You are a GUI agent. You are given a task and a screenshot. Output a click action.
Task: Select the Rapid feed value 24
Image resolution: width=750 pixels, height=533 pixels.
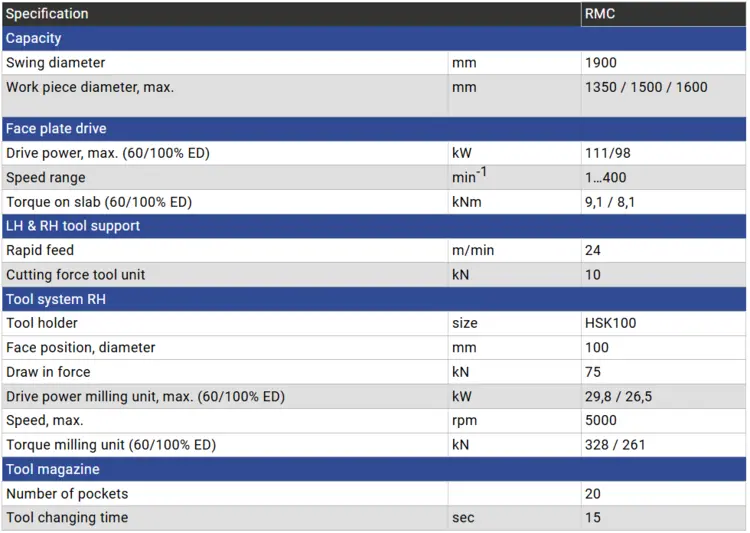pyautogui.click(x=593, y=250)
